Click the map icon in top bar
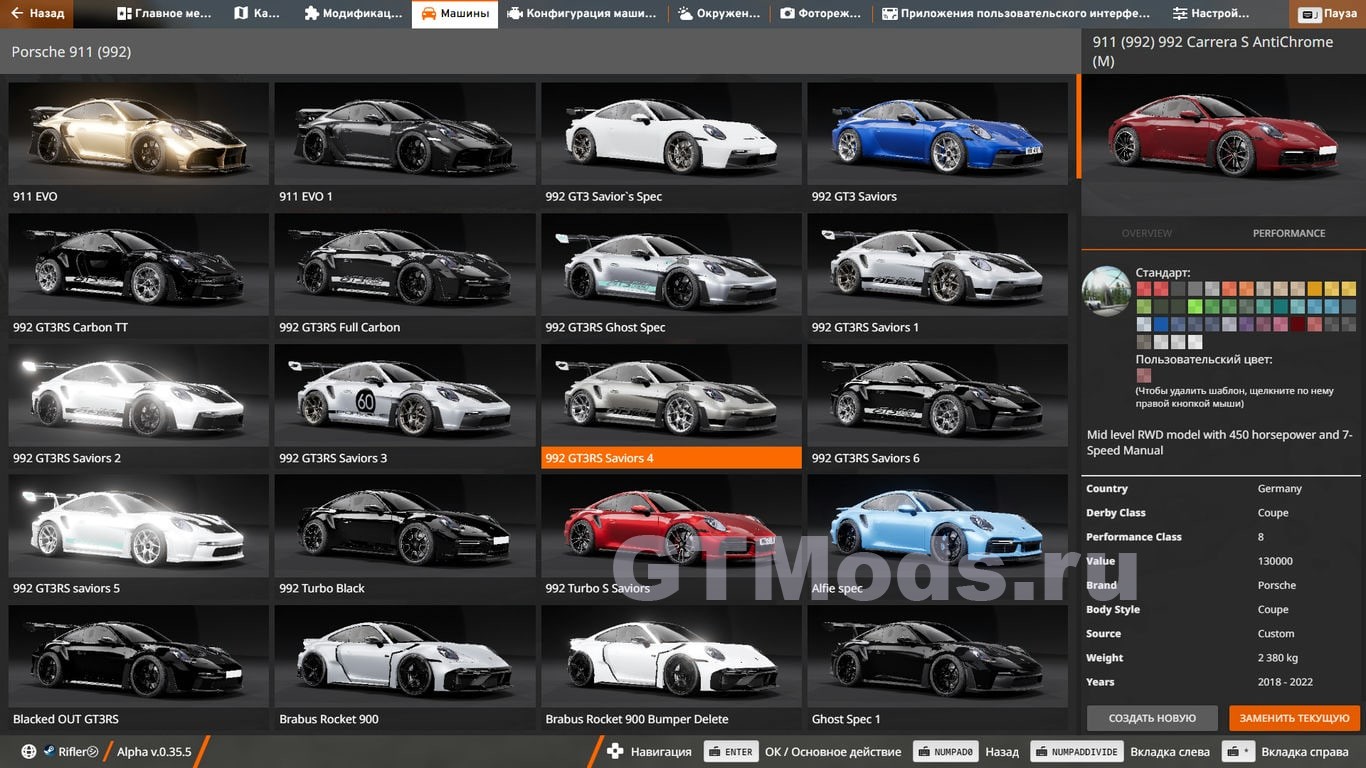The height and width of the screenshot is (768, 1366). pos(241,14)
